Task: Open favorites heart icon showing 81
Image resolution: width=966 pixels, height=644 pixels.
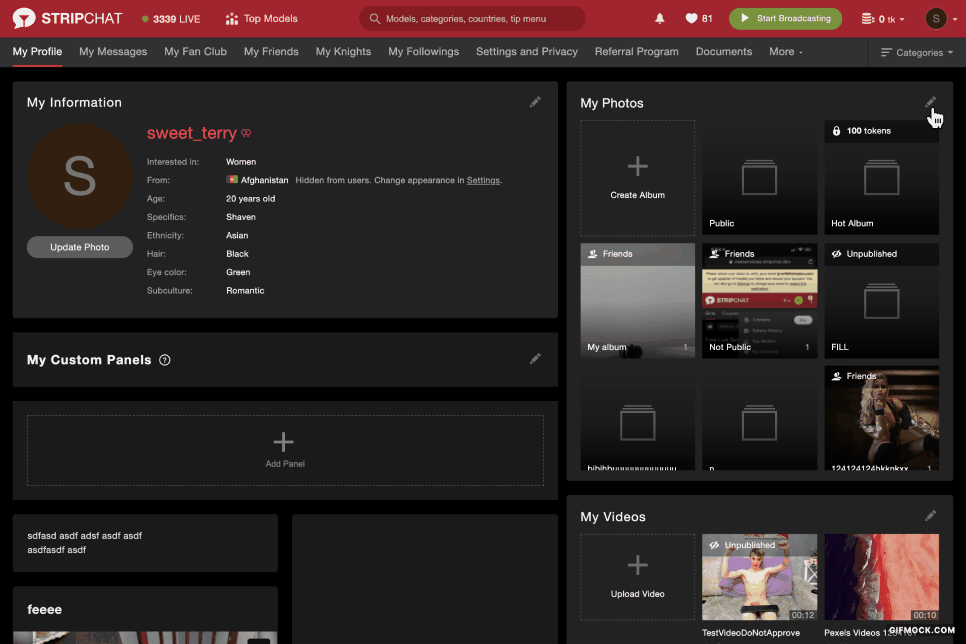Action: (698, 19)
